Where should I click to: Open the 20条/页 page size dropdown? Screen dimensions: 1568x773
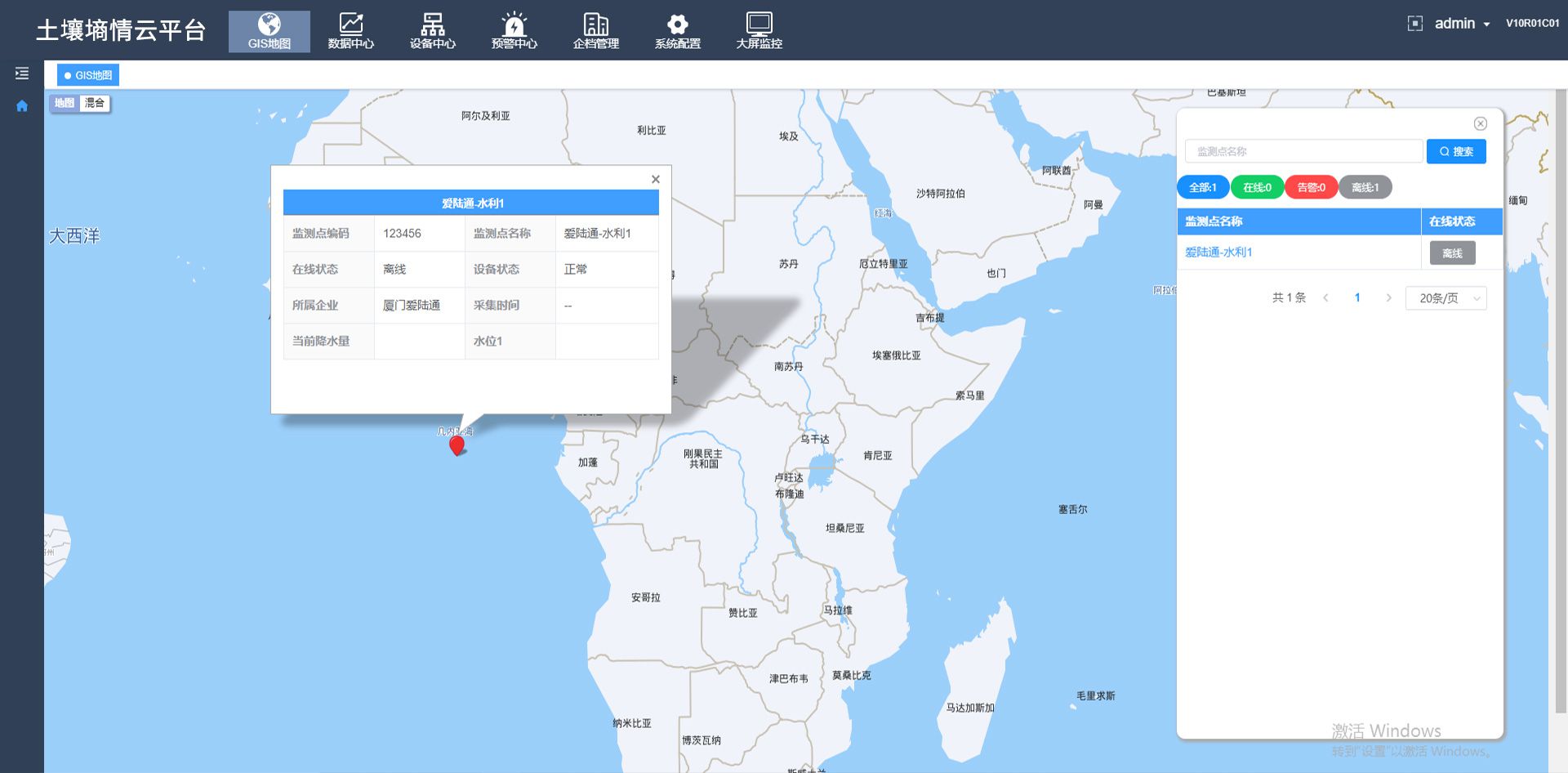pyautogui.click(x=1445, y=298)
